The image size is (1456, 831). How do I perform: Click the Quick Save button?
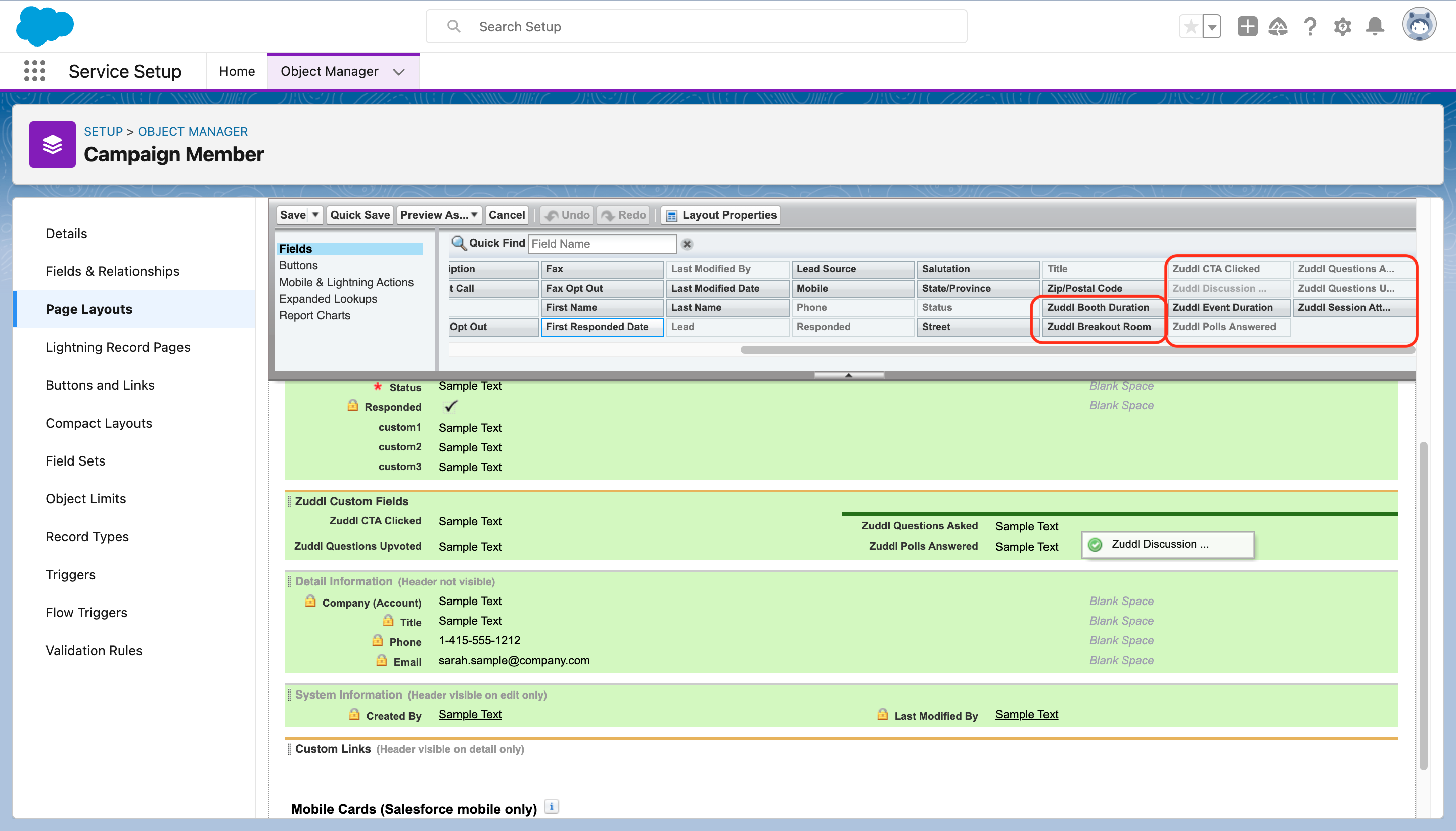point(359,215)
